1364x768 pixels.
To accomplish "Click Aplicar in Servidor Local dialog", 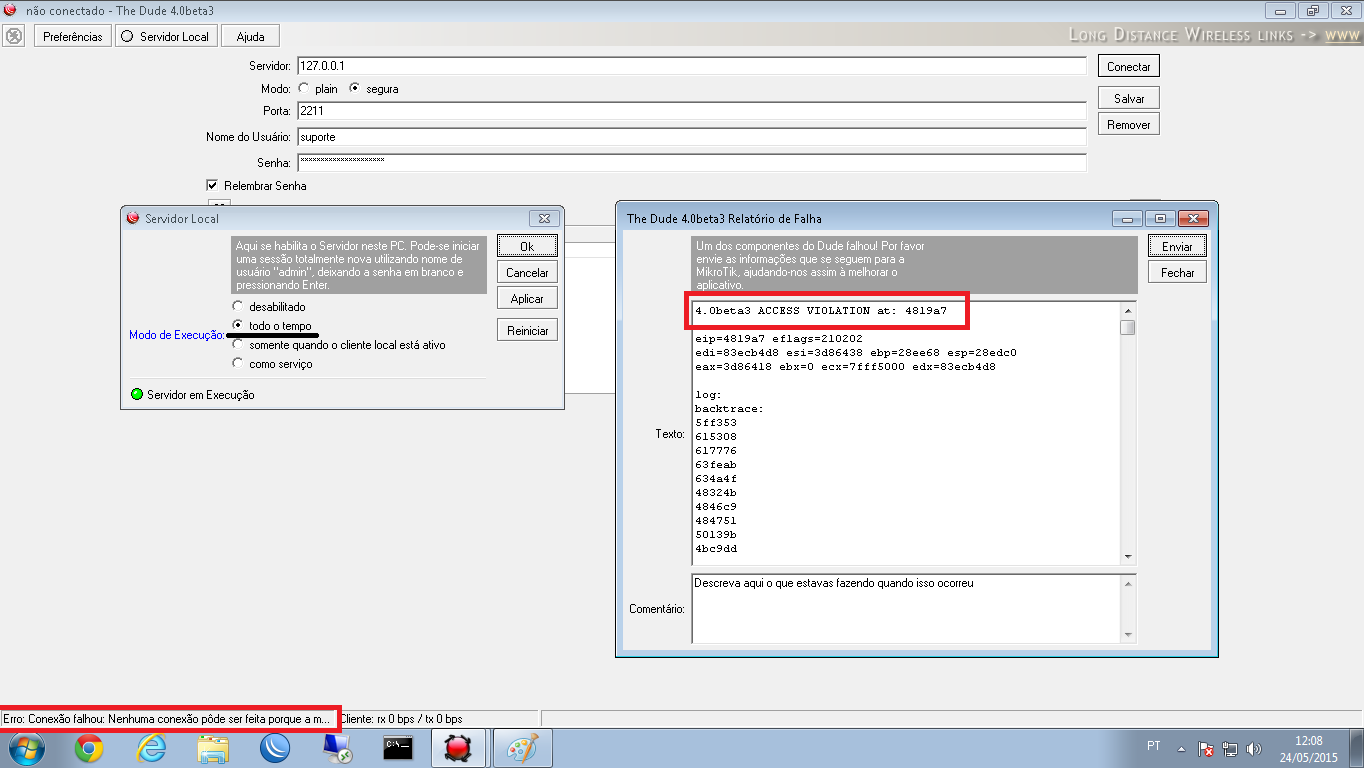I will pyautogui.click(x=527, y=299).
